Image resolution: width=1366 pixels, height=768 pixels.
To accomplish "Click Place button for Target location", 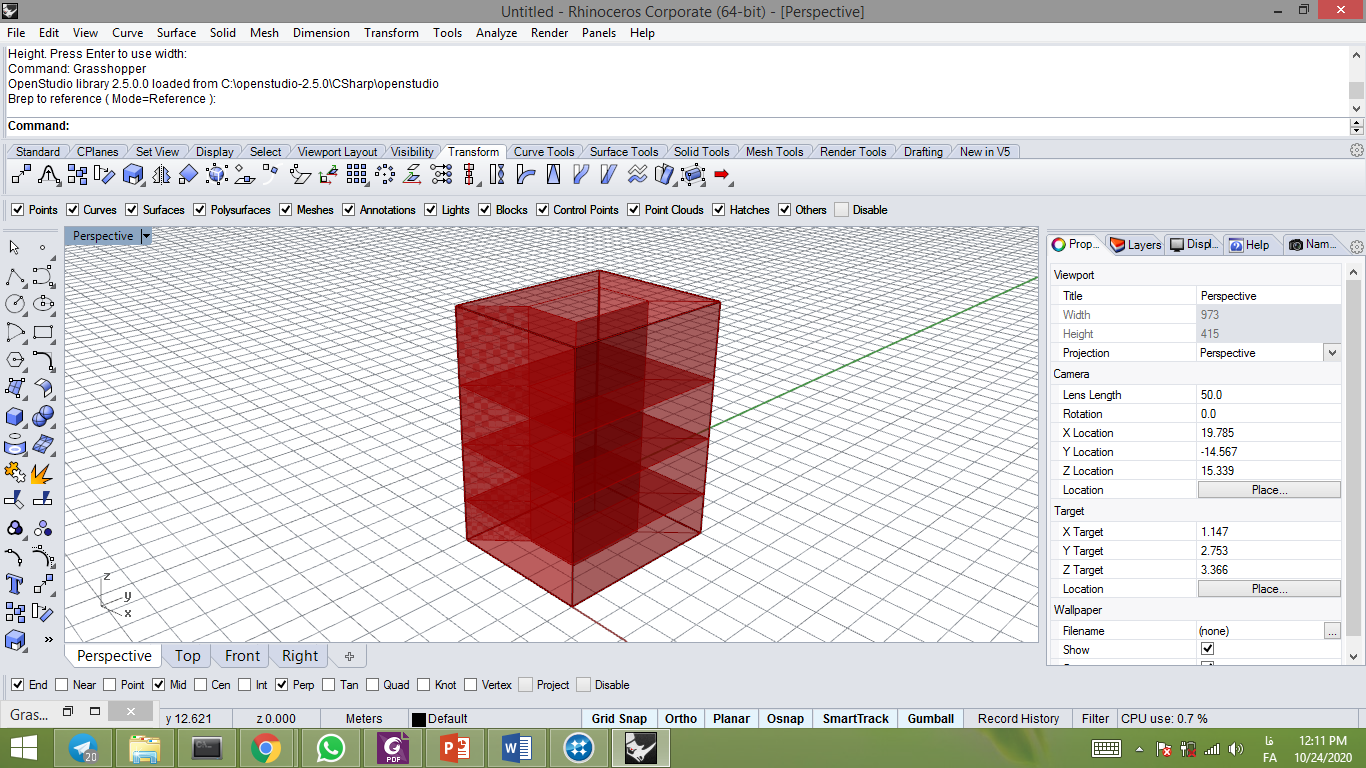I will (x=1269, y=589).
